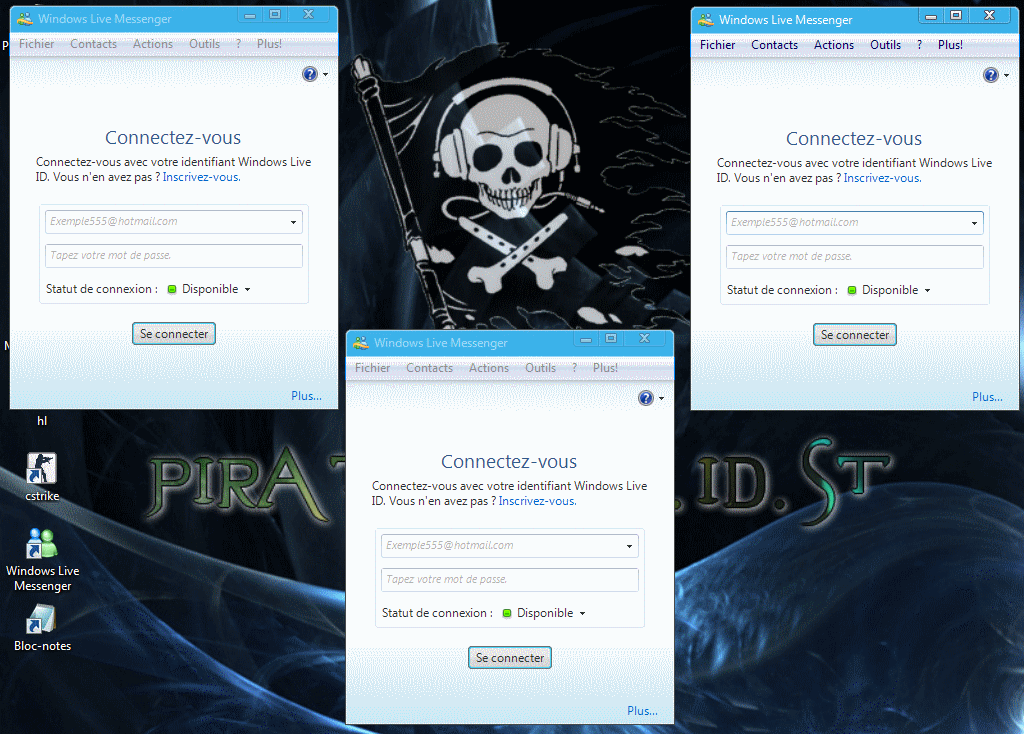Click the title bar Messenger icon of the right window
The width and height of the screenshot is (1024, 734).
pyautogui.click(x=706, y=20)
